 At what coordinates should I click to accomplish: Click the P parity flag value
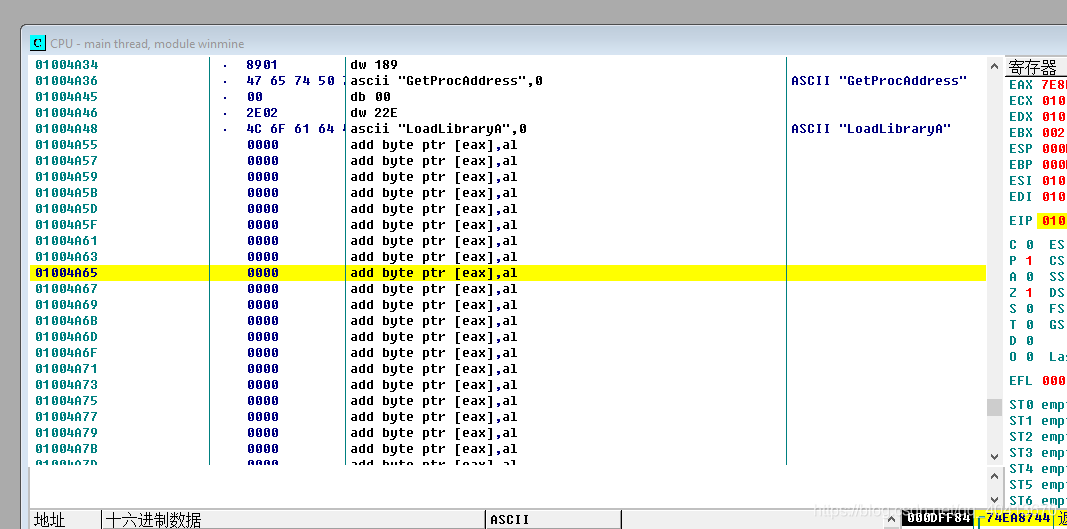point(1030,261)
